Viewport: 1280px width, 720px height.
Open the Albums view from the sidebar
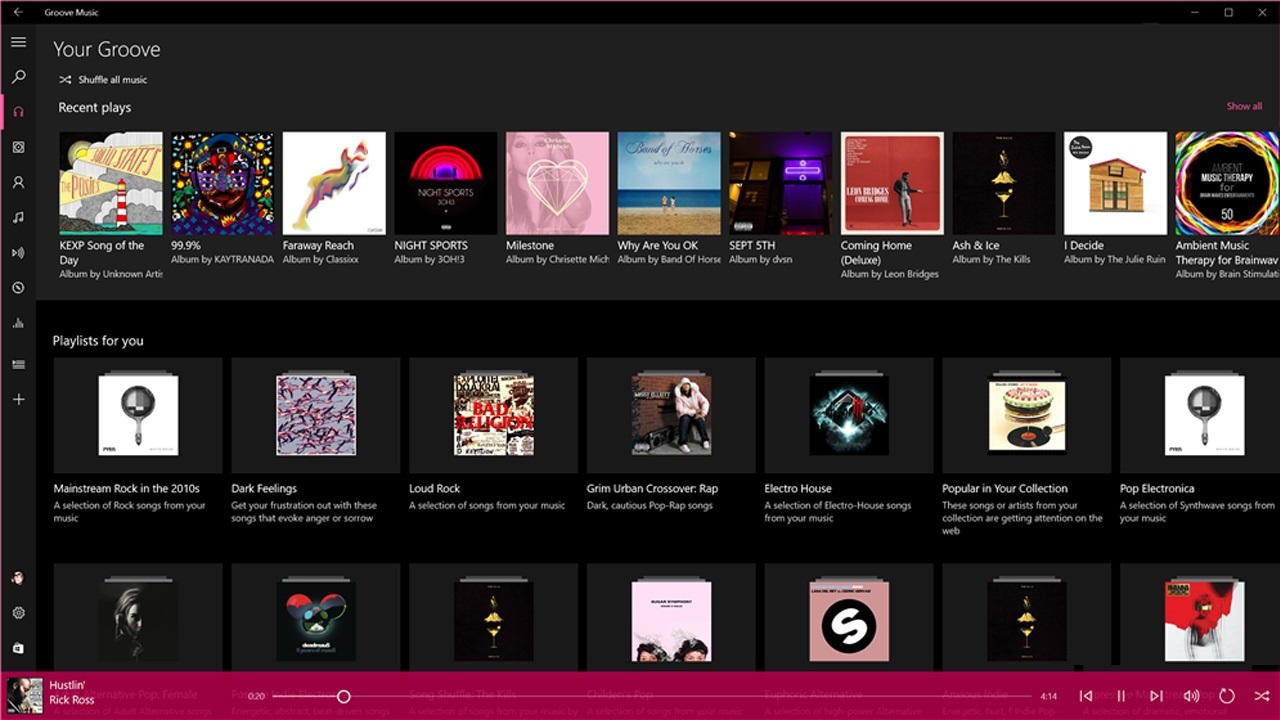point(18,147)
